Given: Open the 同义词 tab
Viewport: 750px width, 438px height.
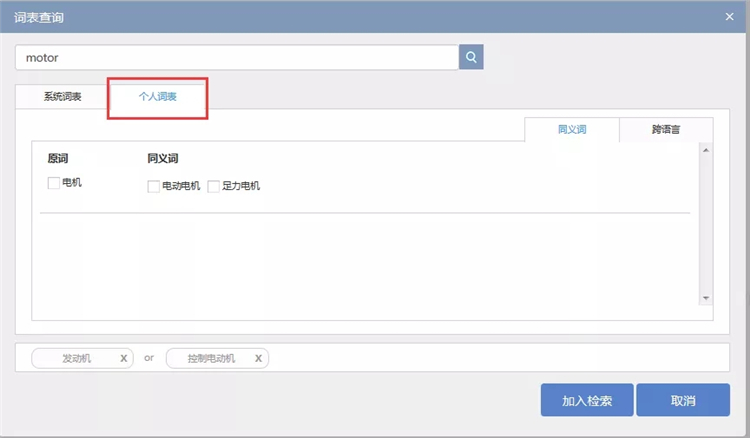Looking at the screenshot, I should 572,130.
